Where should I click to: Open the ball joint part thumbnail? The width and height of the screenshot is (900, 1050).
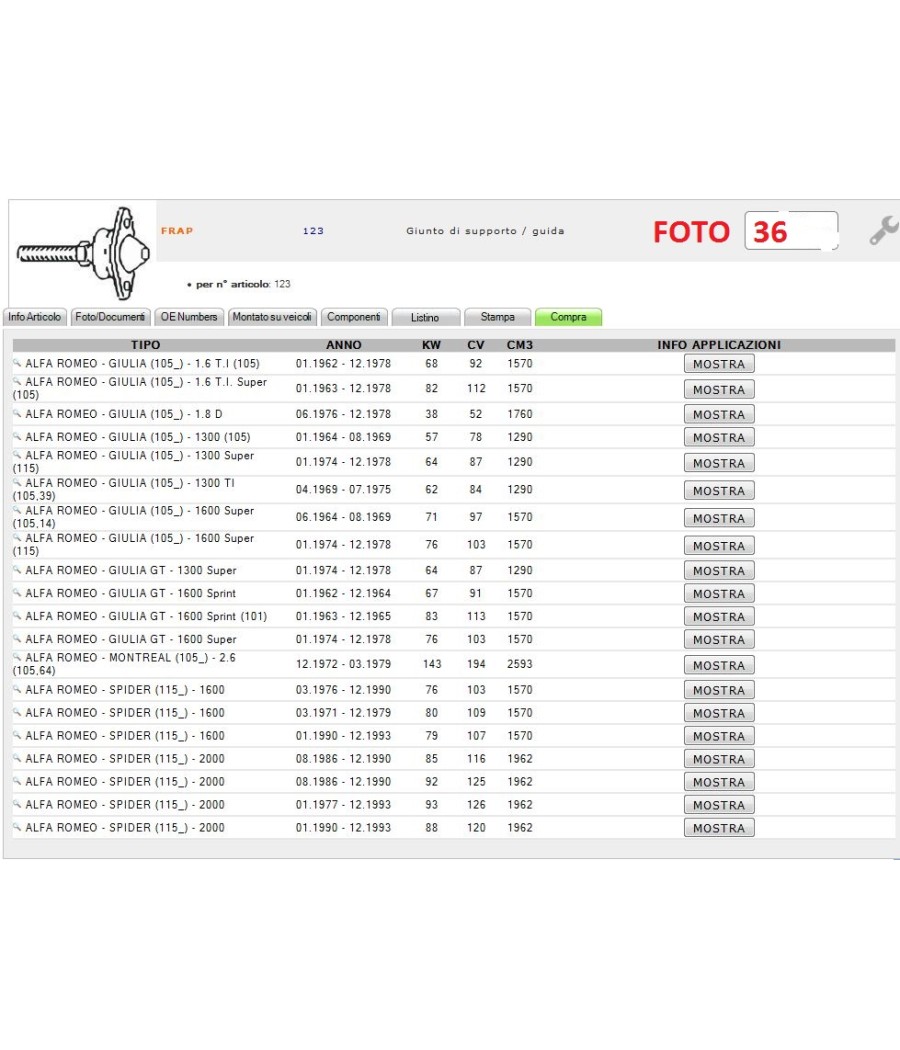pyautogui.click(x=83, y=252)
